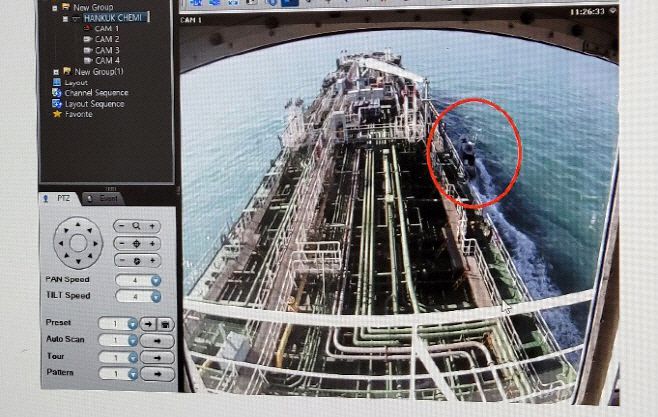Image resolution: width=658 pixels, height=417 pixels.
Task: Click focus minus button
Action: [121, 244]
